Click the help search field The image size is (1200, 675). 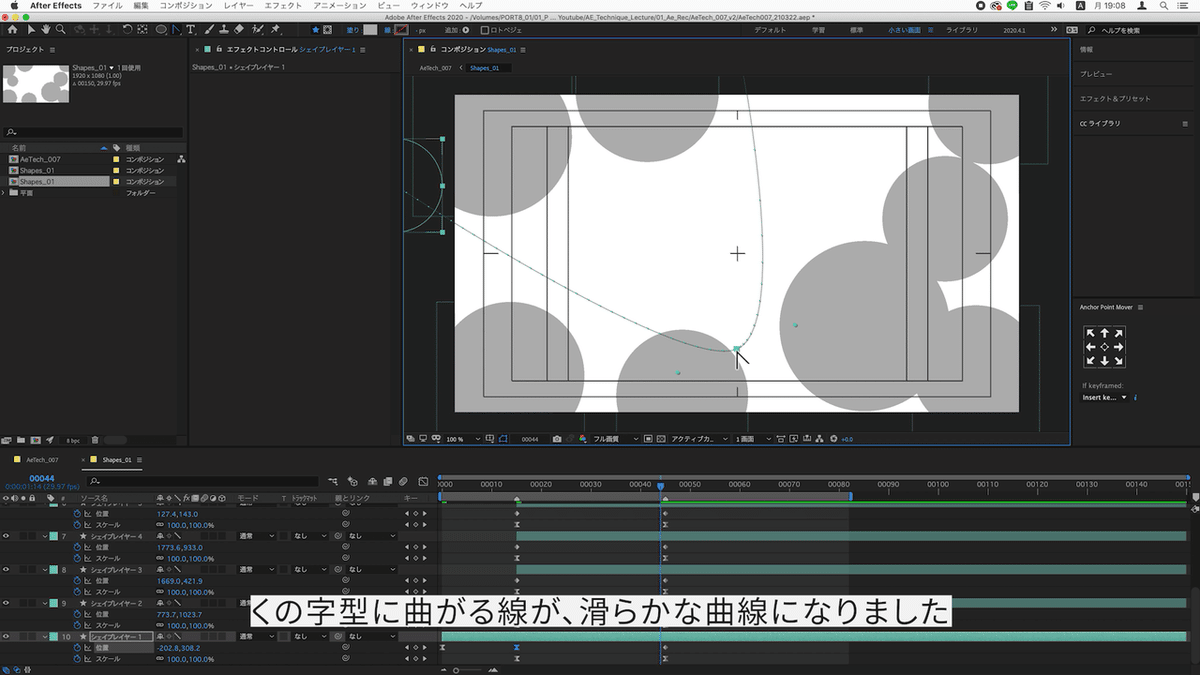1142,30
